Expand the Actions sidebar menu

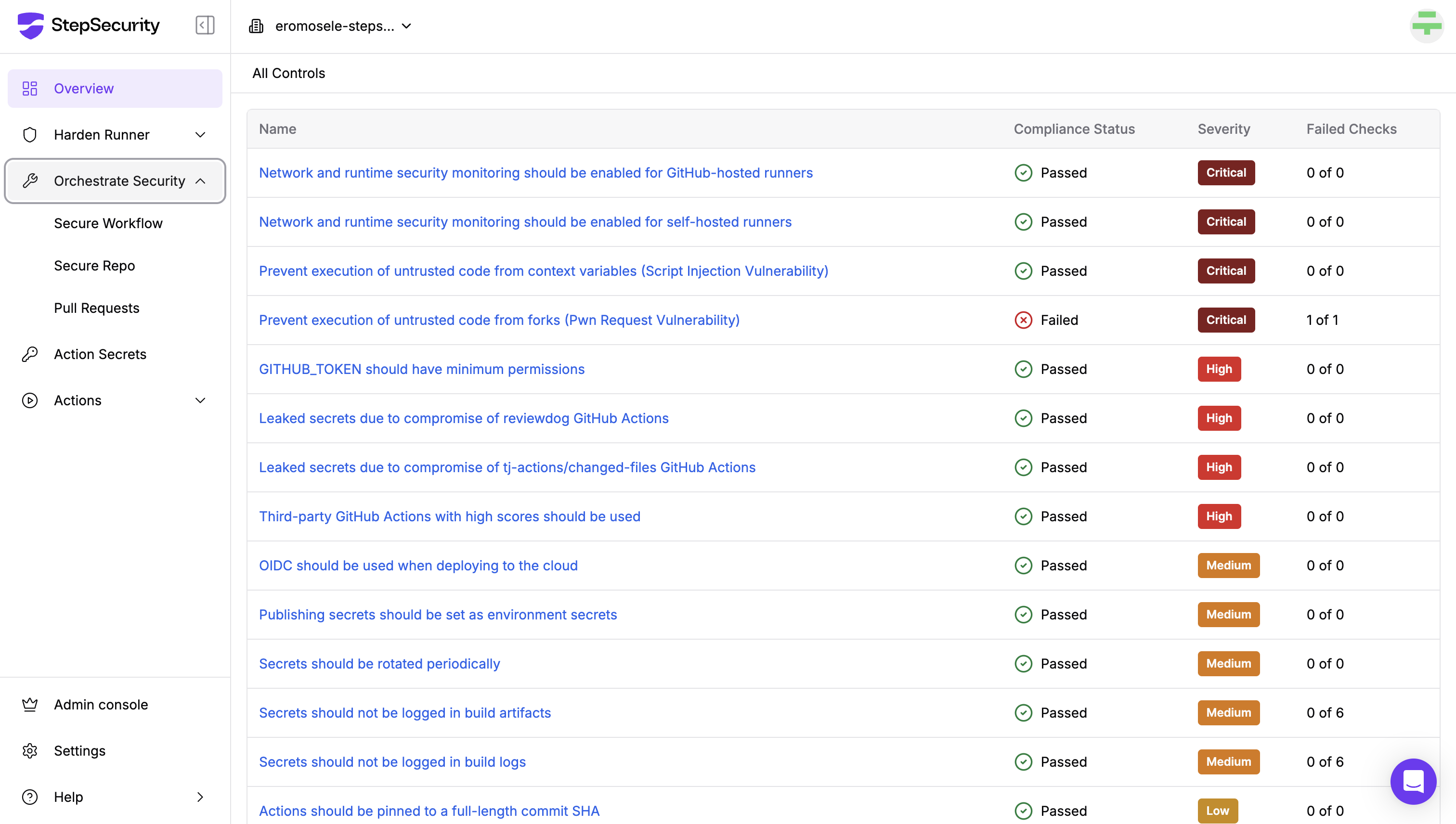(200, 400)
